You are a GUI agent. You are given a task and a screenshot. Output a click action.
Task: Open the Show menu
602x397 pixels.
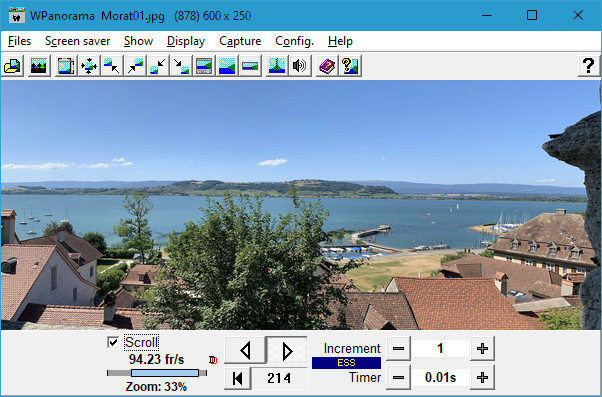139,41
